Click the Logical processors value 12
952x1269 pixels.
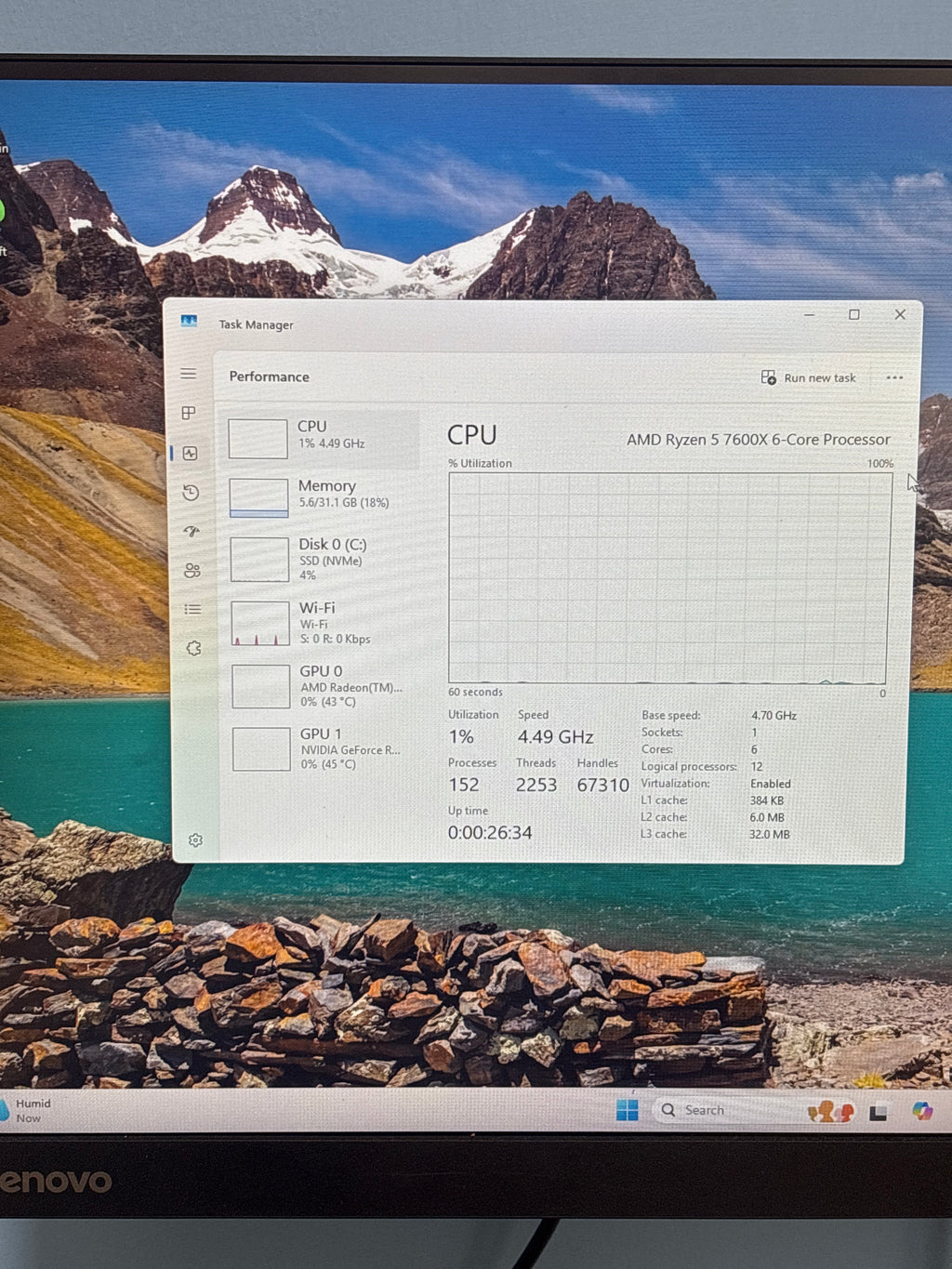757,767
